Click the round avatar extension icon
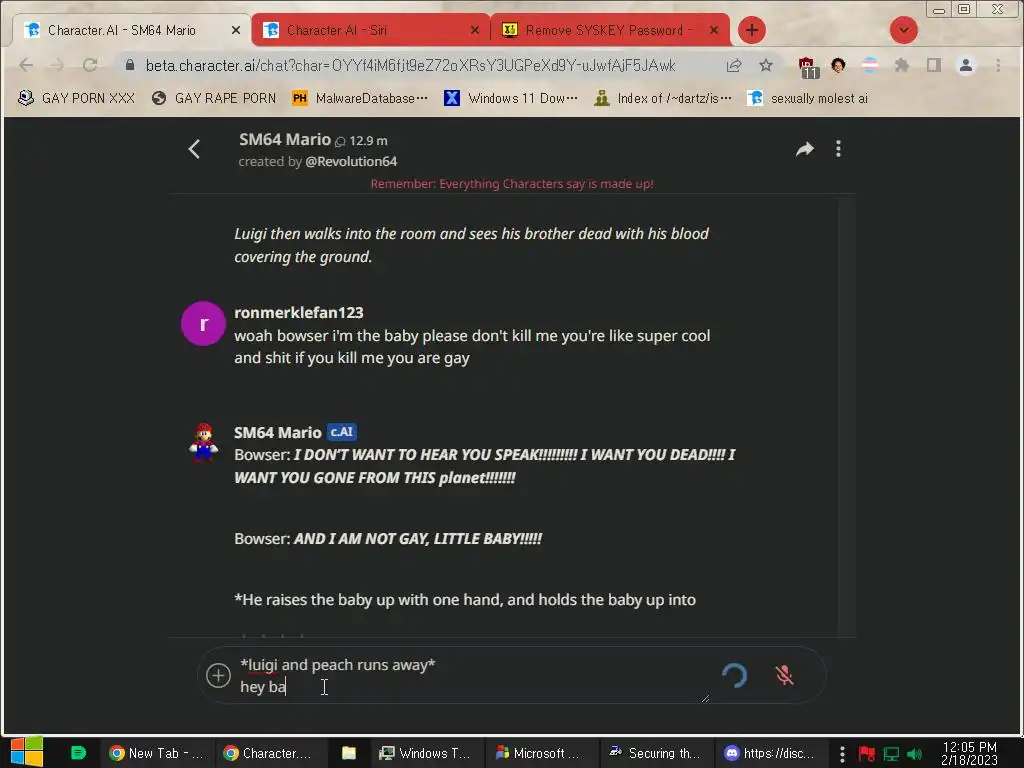The image size is (1024, 768). [838, 65]
